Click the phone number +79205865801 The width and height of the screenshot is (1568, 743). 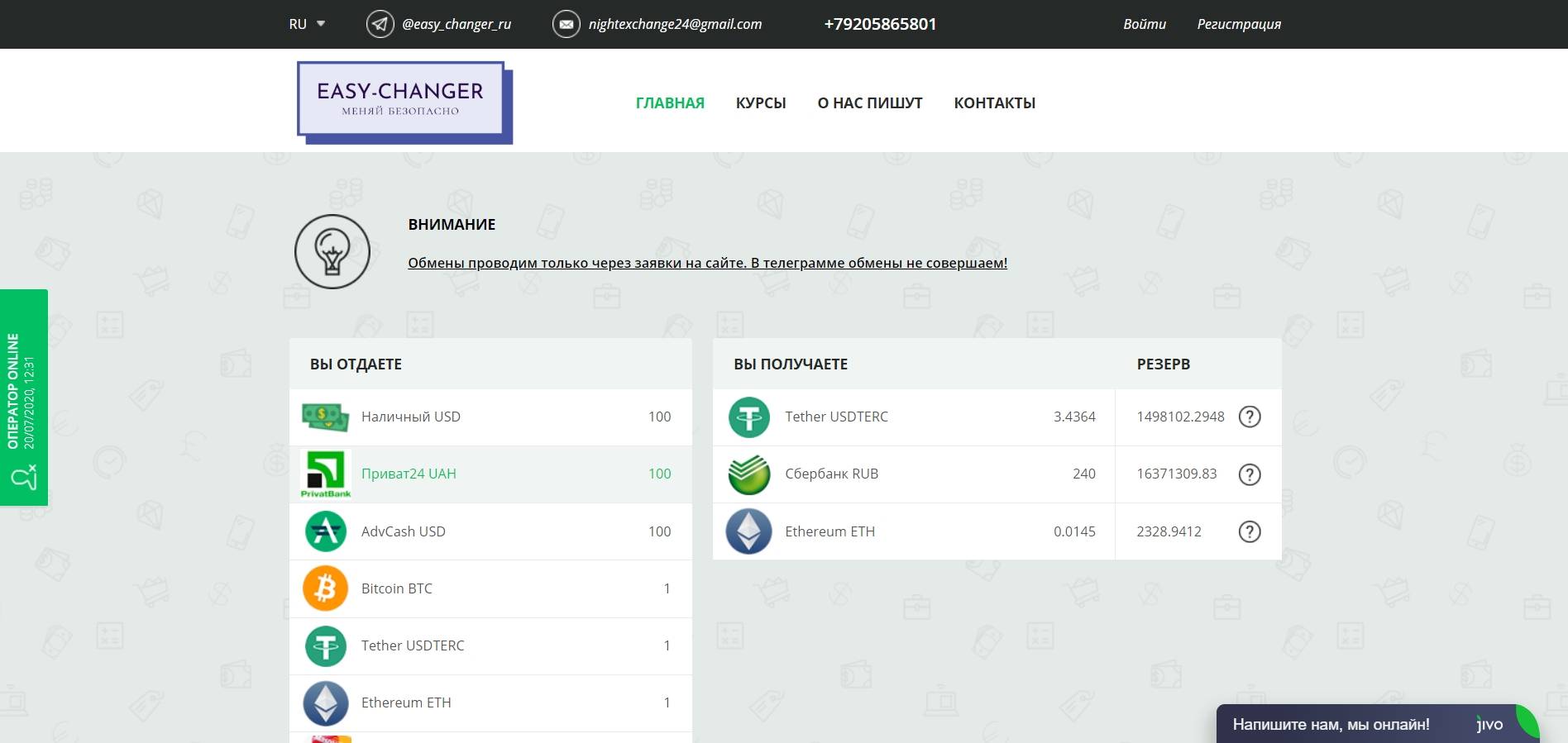880,24
